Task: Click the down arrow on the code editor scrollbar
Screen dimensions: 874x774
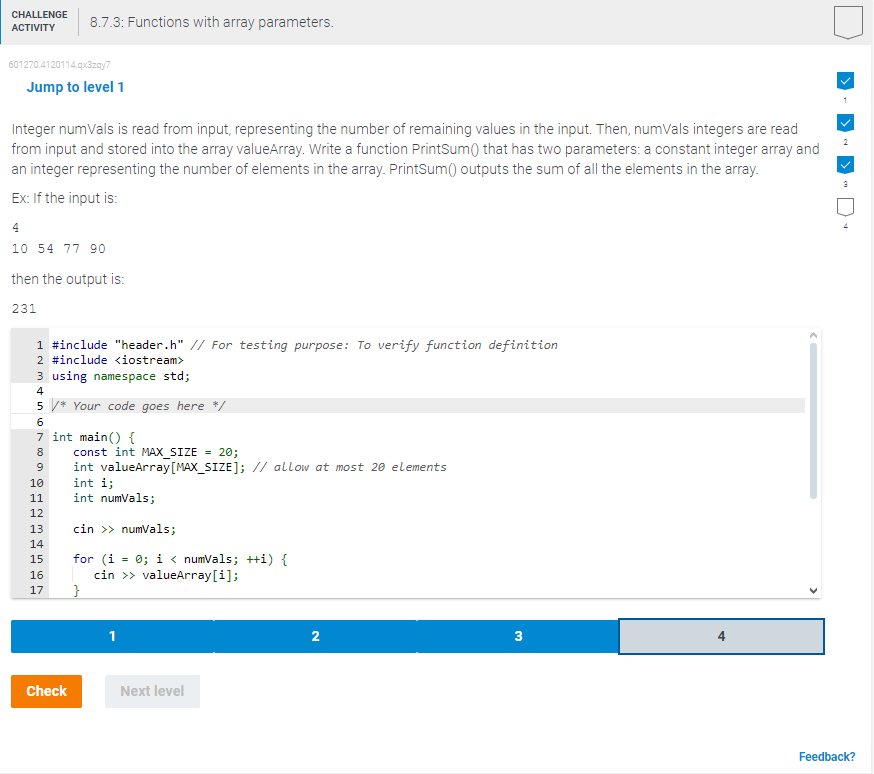Action: tap(813, 589)
